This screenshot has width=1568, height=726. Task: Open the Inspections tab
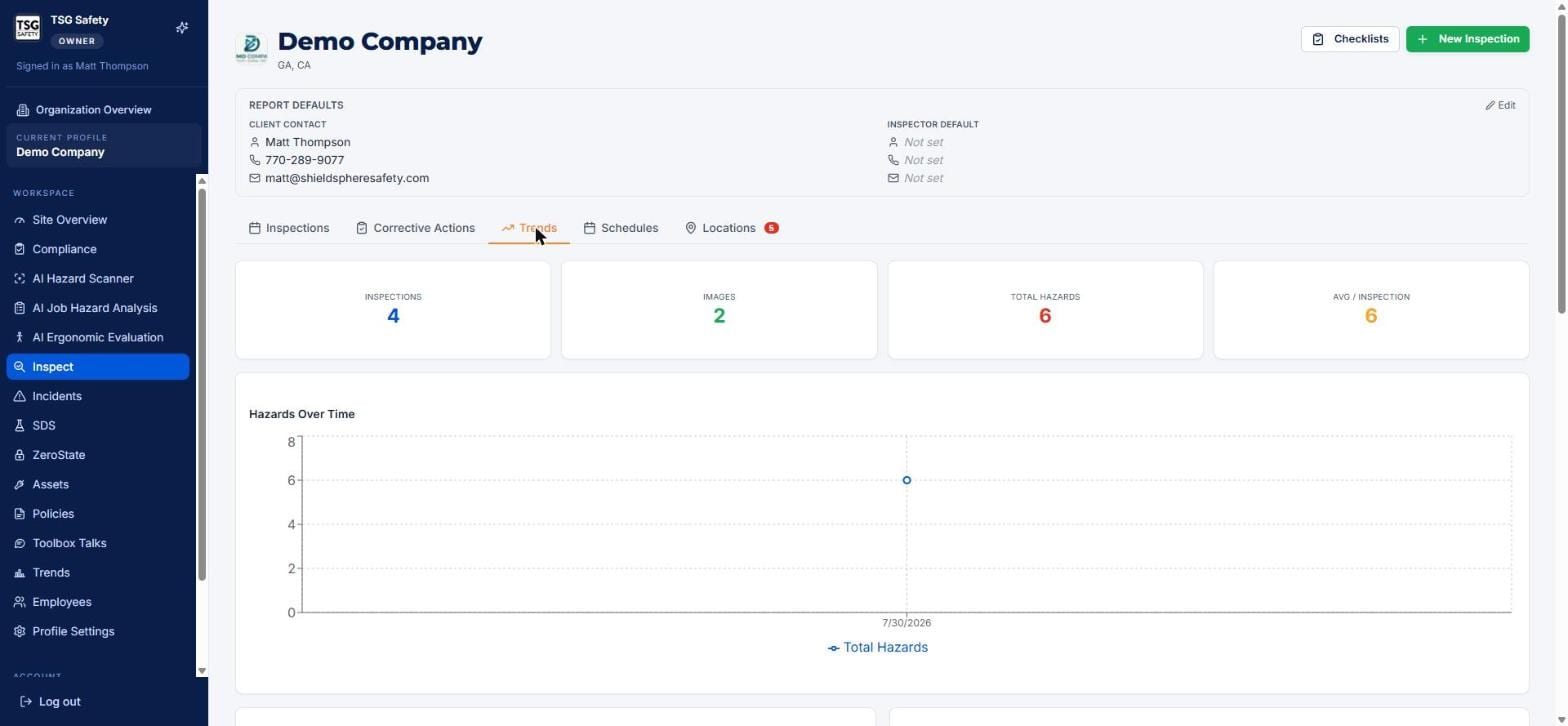point(289,228)
